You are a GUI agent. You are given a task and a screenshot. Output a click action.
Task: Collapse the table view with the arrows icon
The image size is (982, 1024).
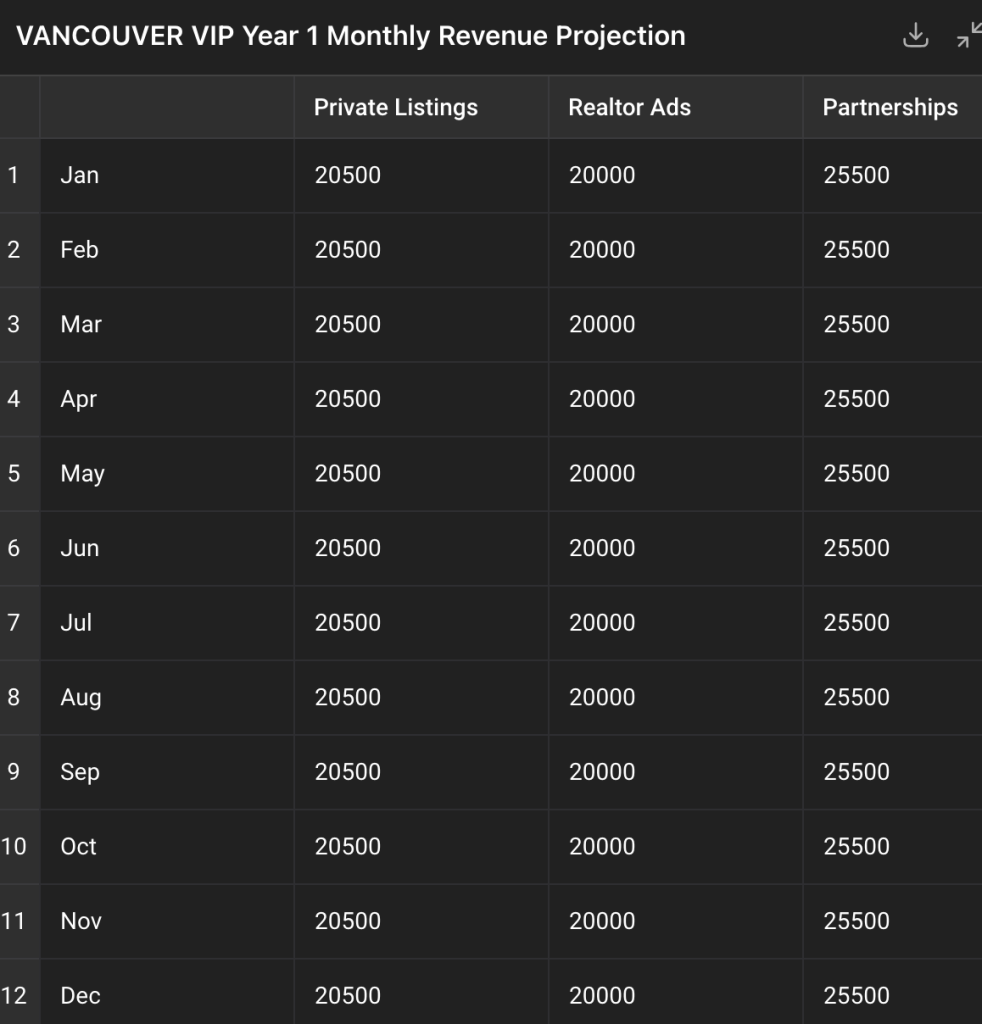tap(969, 35)
